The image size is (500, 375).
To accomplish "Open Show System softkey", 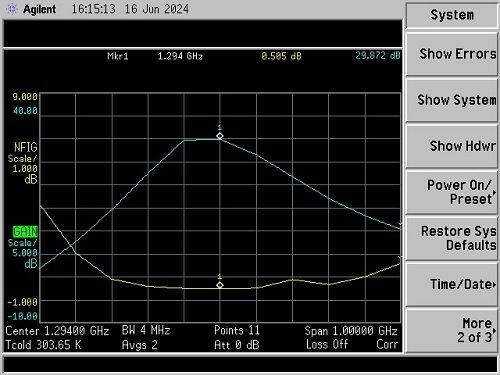I will 452,100.
